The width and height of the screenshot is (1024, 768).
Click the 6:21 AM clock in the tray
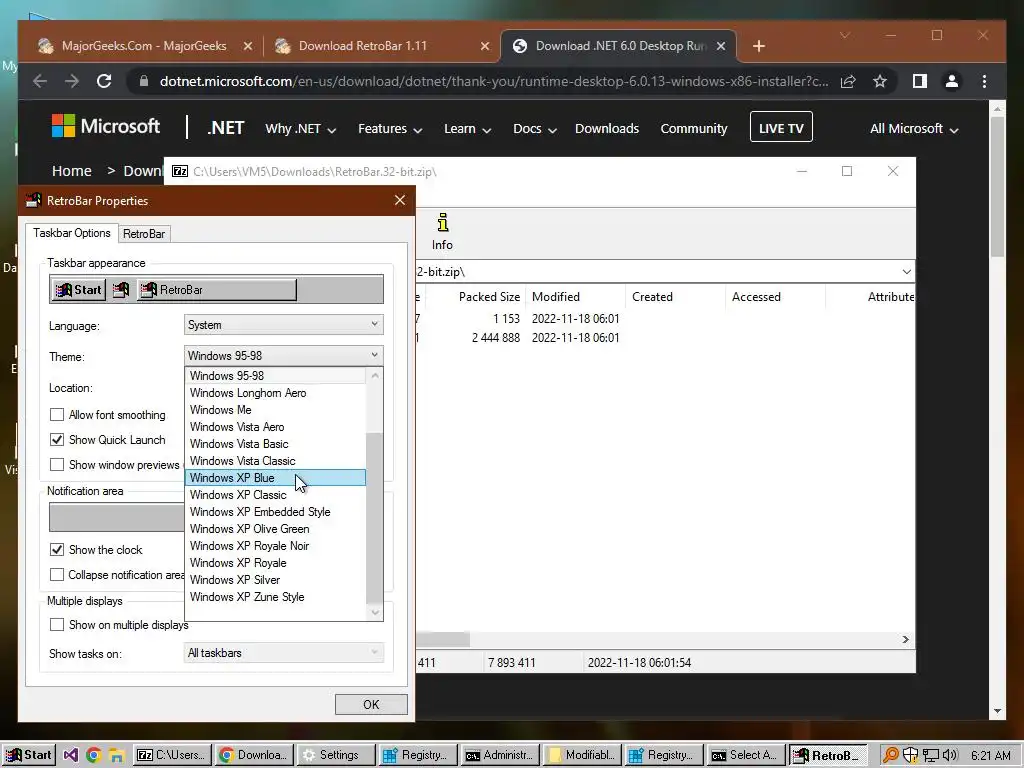(991, 756)
